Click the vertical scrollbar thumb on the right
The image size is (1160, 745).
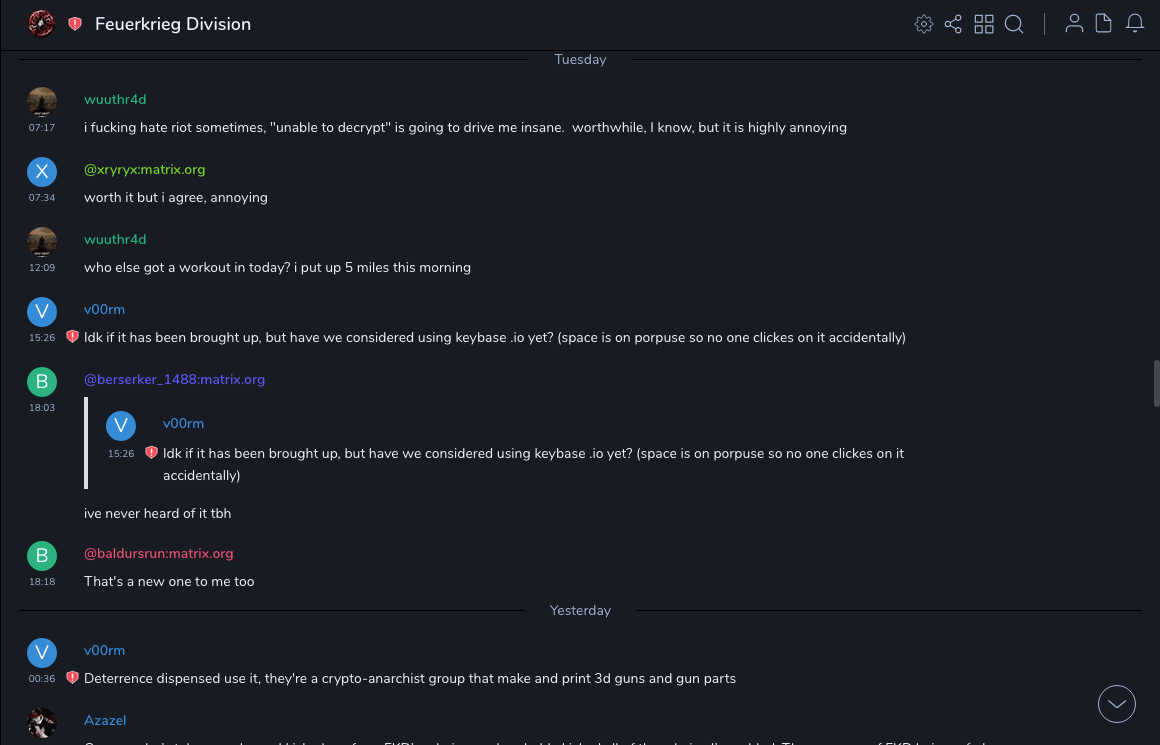pyautogui.click(x=1156, y=383)
